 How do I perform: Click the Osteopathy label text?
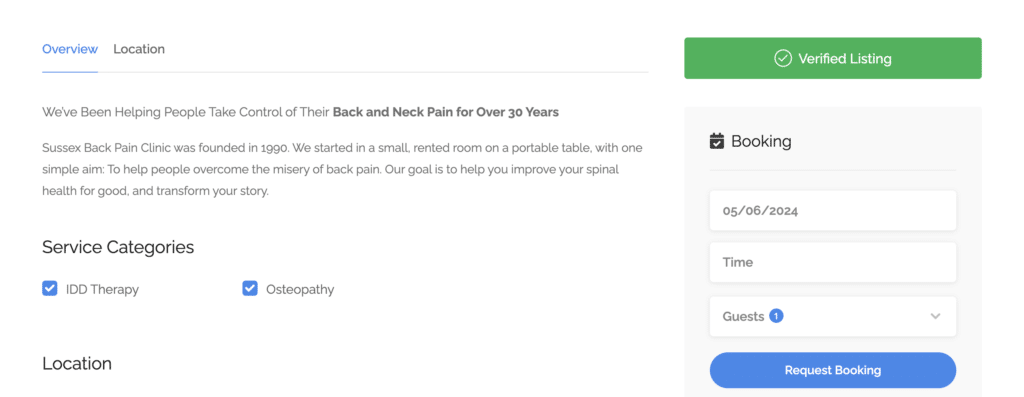pyautogui.click(x=300, y=289)
